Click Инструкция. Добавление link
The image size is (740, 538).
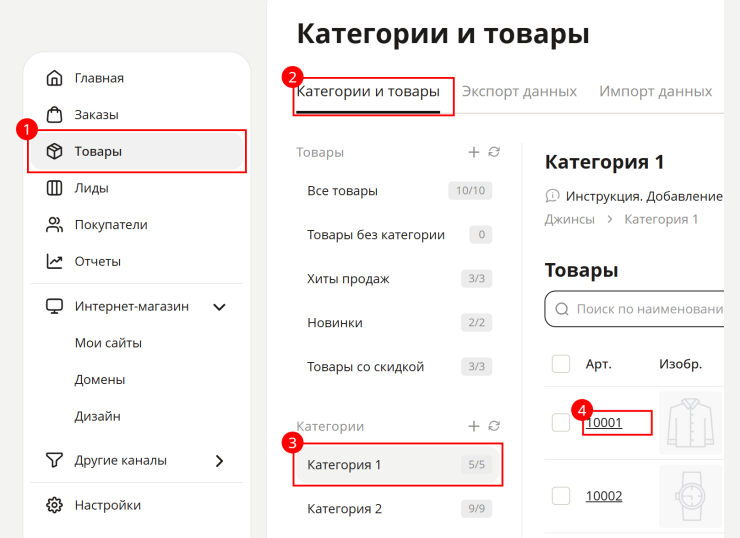[x=644, y=196]
